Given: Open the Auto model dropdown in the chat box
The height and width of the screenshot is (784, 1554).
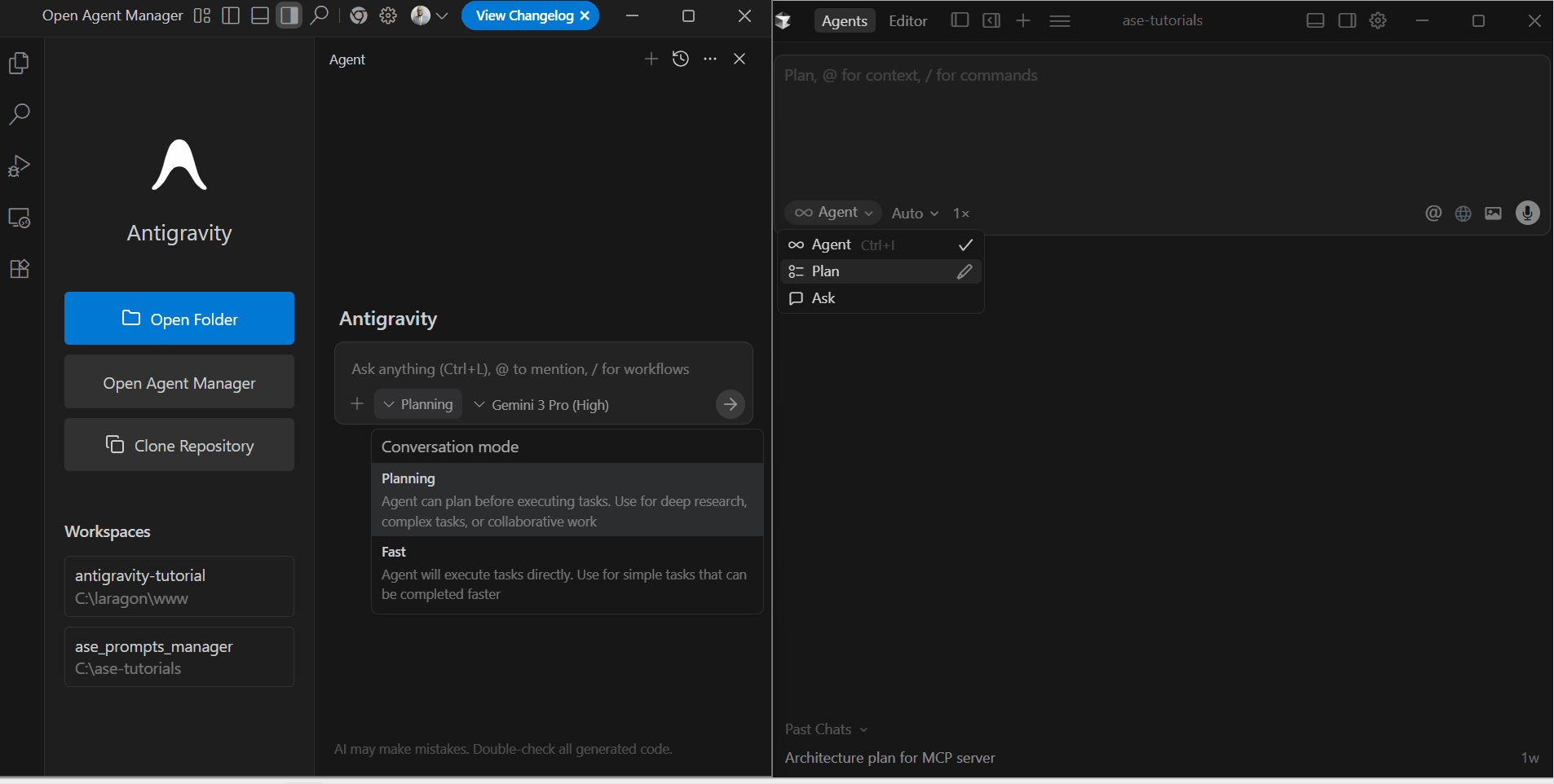Looking at the screenshot, I should [915, 213].
